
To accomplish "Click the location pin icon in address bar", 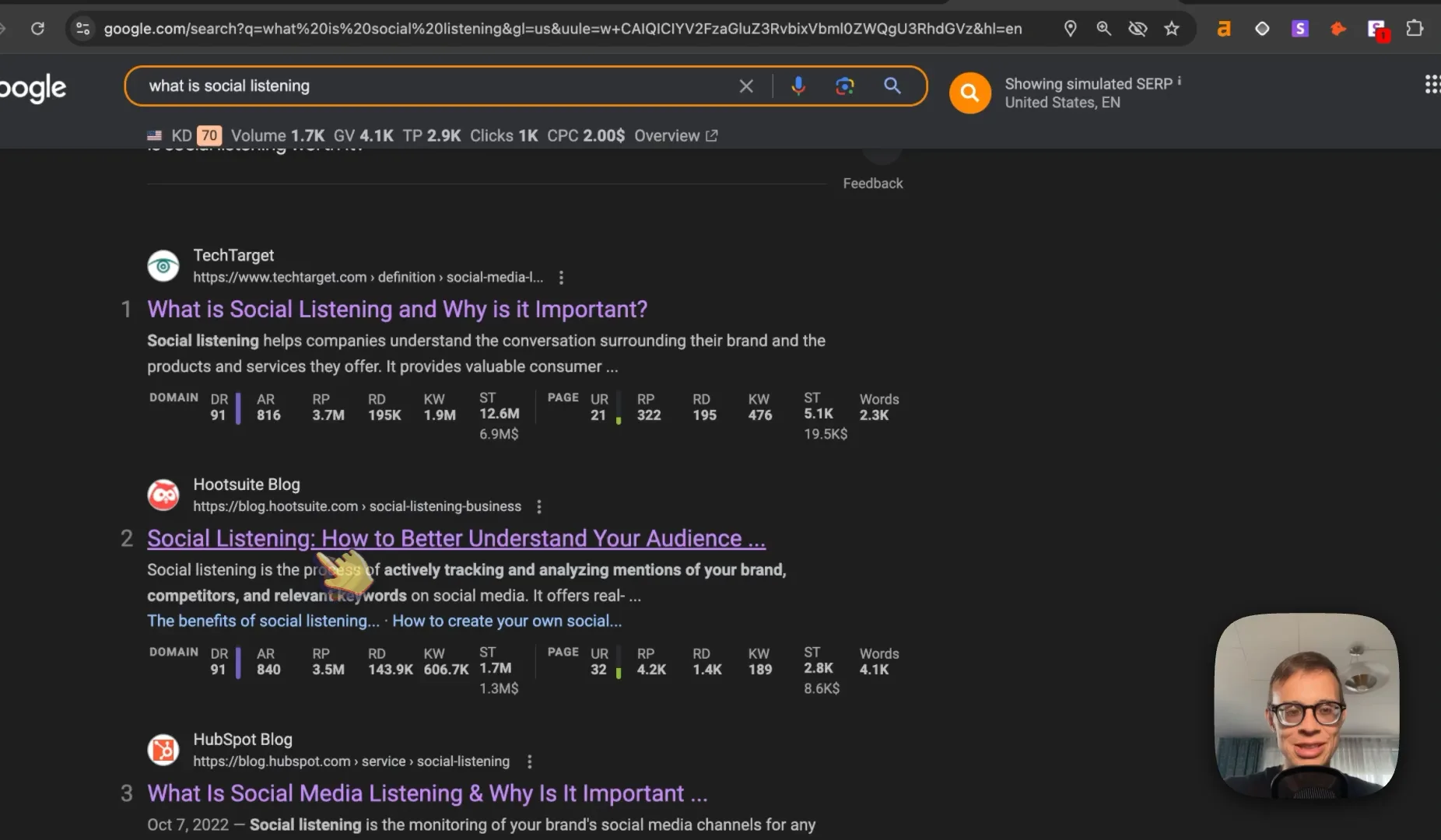I will tap(1071, 29).
